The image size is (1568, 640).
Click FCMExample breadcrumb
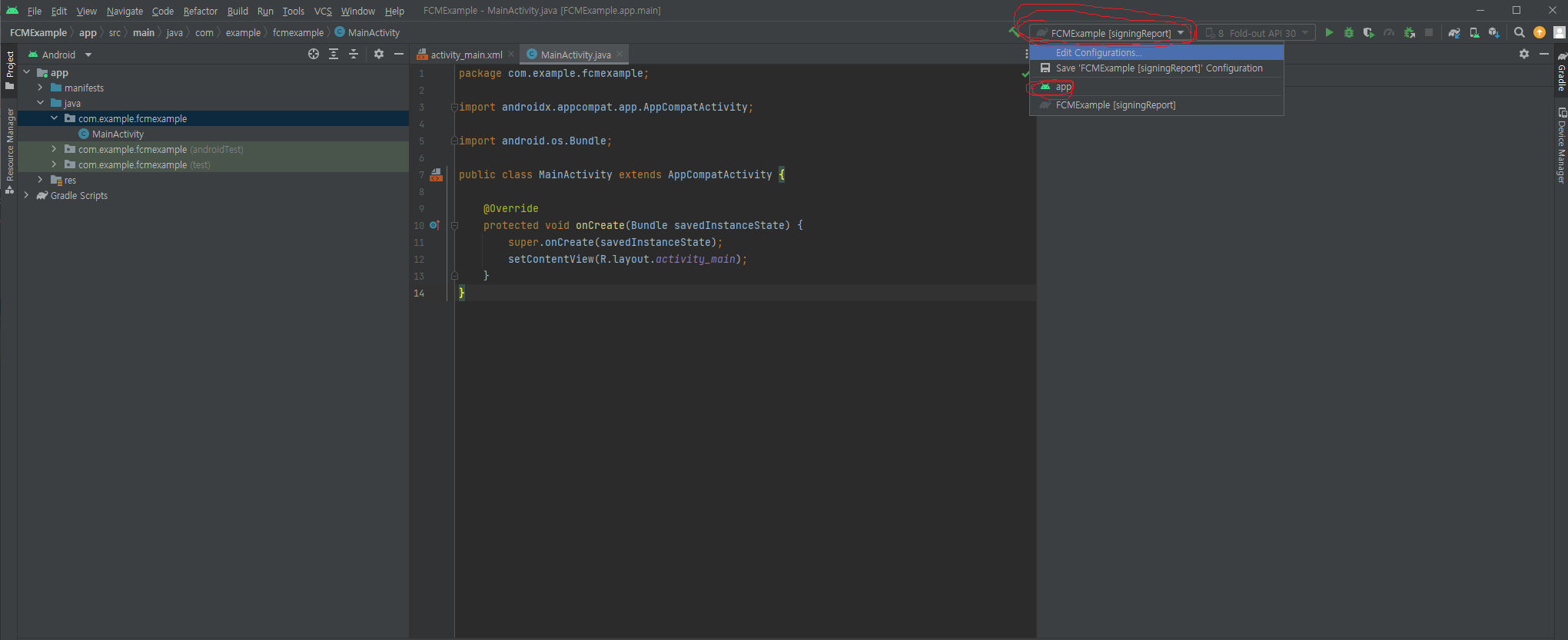[x=38, y=32]
